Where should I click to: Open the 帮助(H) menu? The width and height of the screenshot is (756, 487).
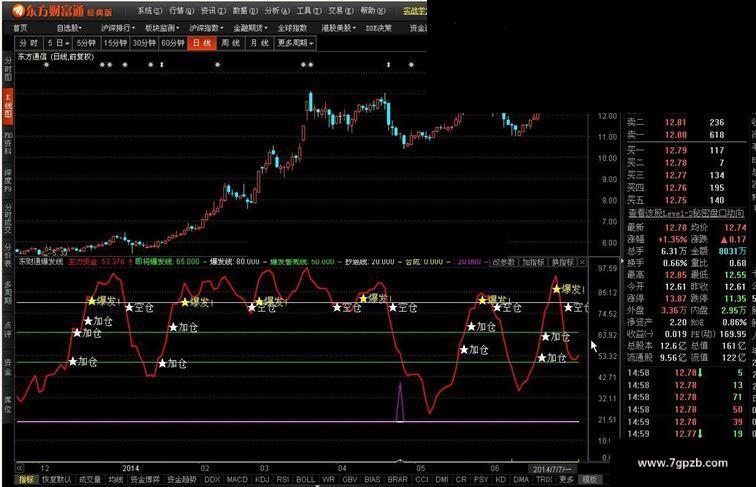[x=373, y=10]
